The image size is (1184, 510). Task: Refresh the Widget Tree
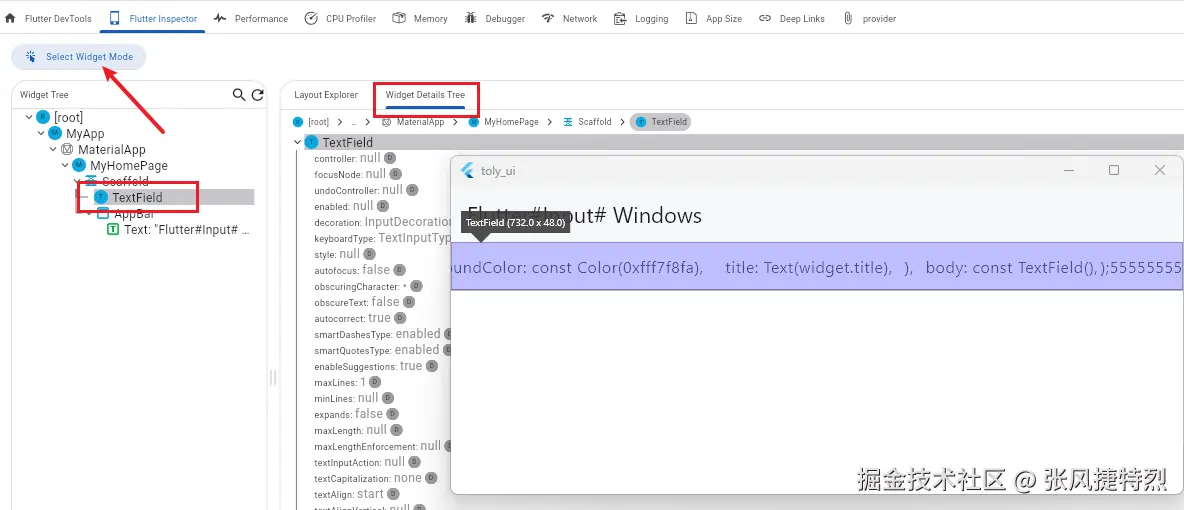click(257, 94)
